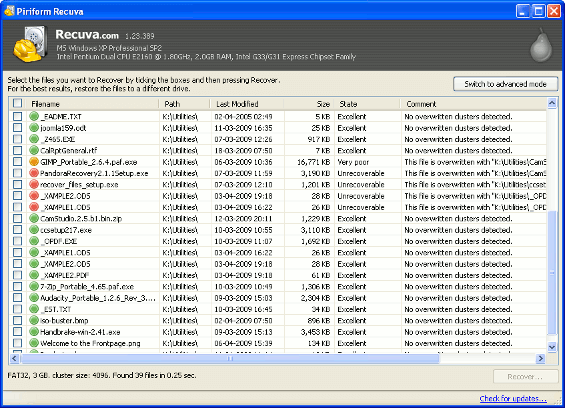This screenshot has width=565, height=408.
Task: Check the box next to PandoraRecovery2.1.1Setup.exe
Action: tap(17, 173)
